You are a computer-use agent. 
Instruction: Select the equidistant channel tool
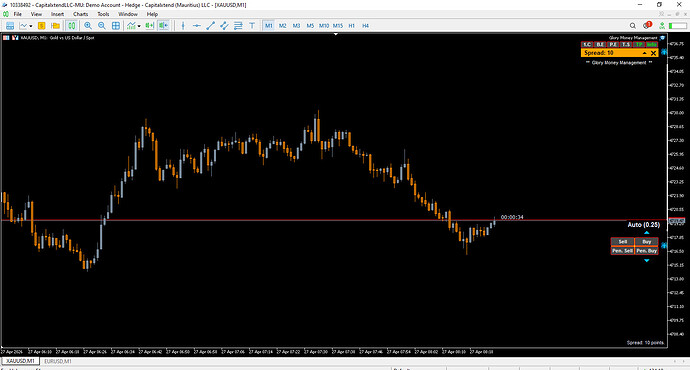(x=224, y=26)
